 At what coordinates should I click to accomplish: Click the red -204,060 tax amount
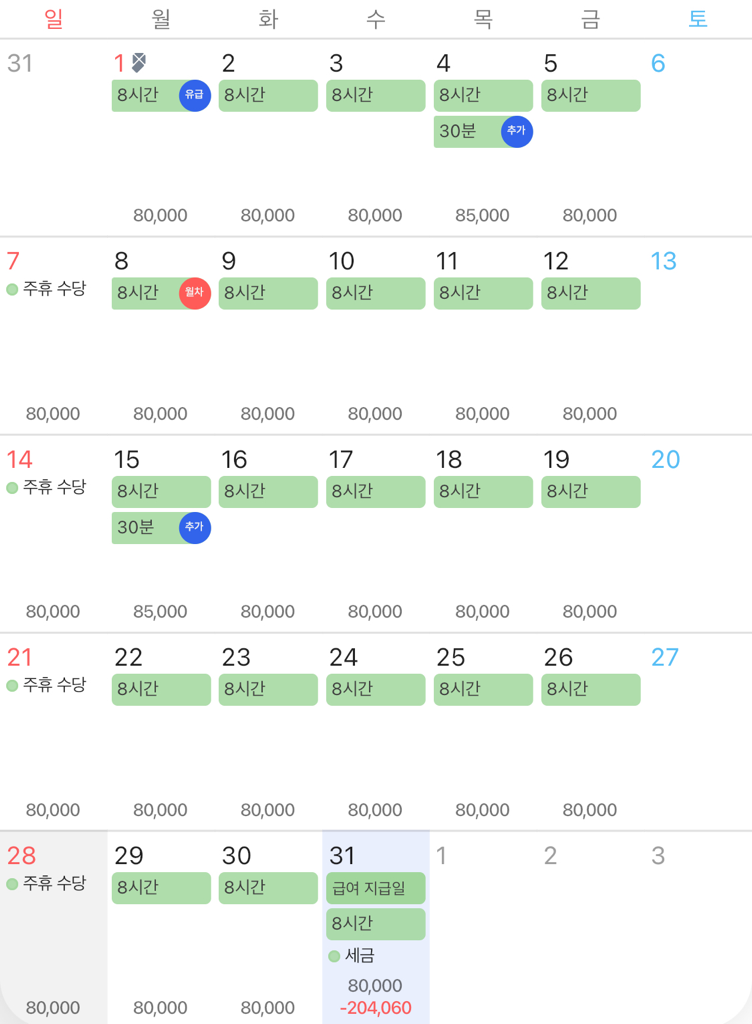pos(375,1008)
